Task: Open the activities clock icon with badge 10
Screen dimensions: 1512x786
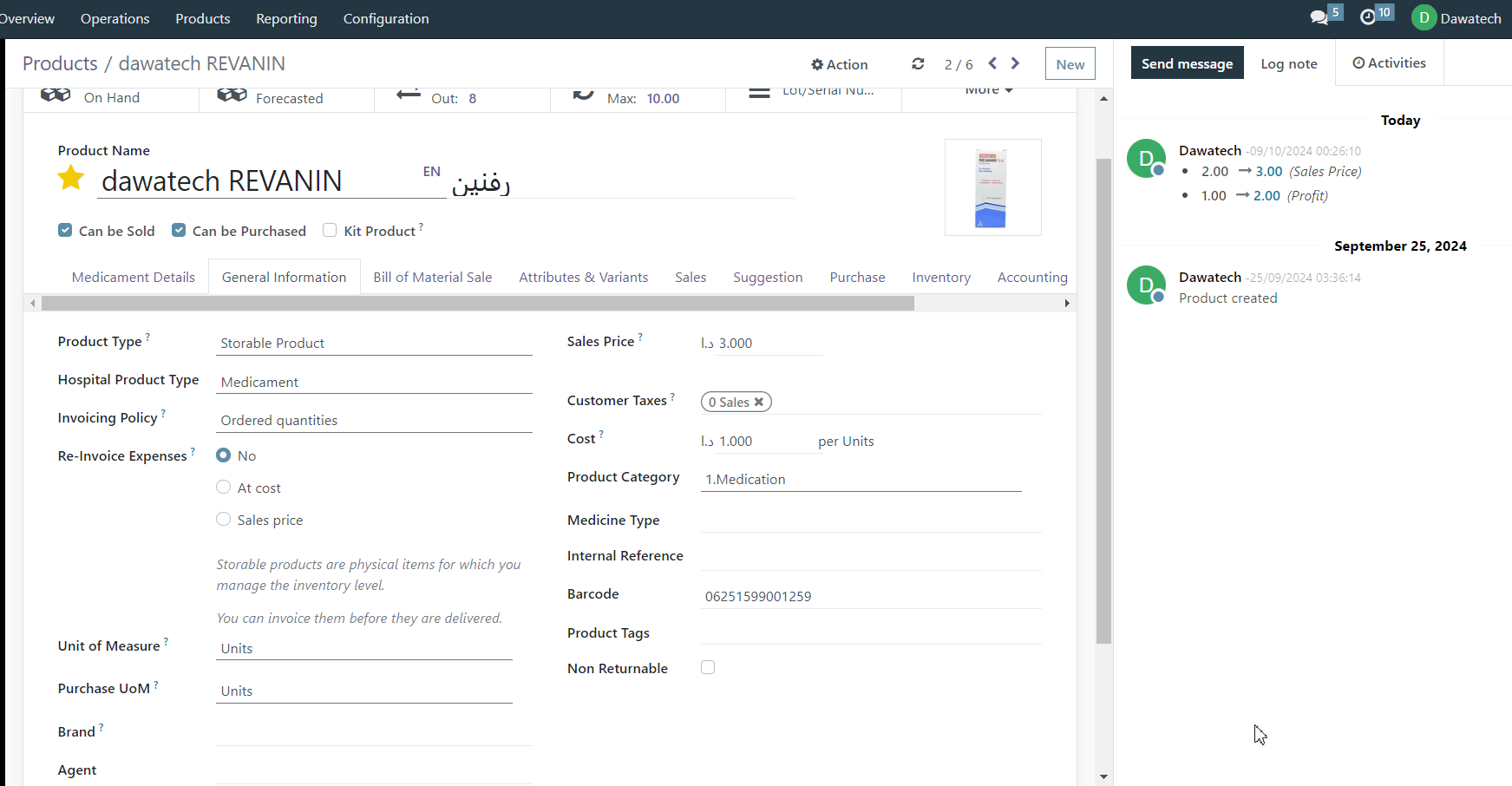Action: click(x=1368, y=17)
